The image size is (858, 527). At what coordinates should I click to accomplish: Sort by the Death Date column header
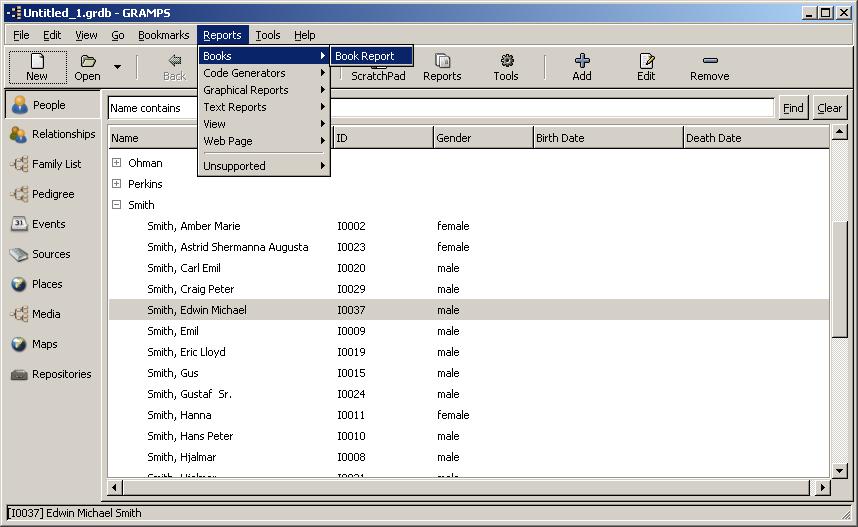pos(757,138)
